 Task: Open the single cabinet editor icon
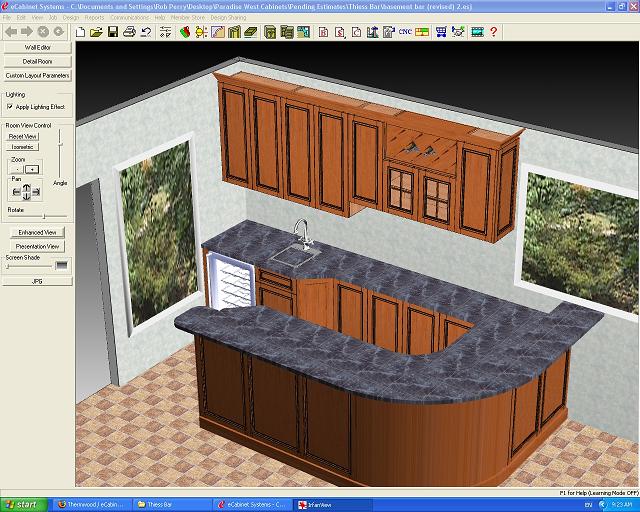pos(270,32)
